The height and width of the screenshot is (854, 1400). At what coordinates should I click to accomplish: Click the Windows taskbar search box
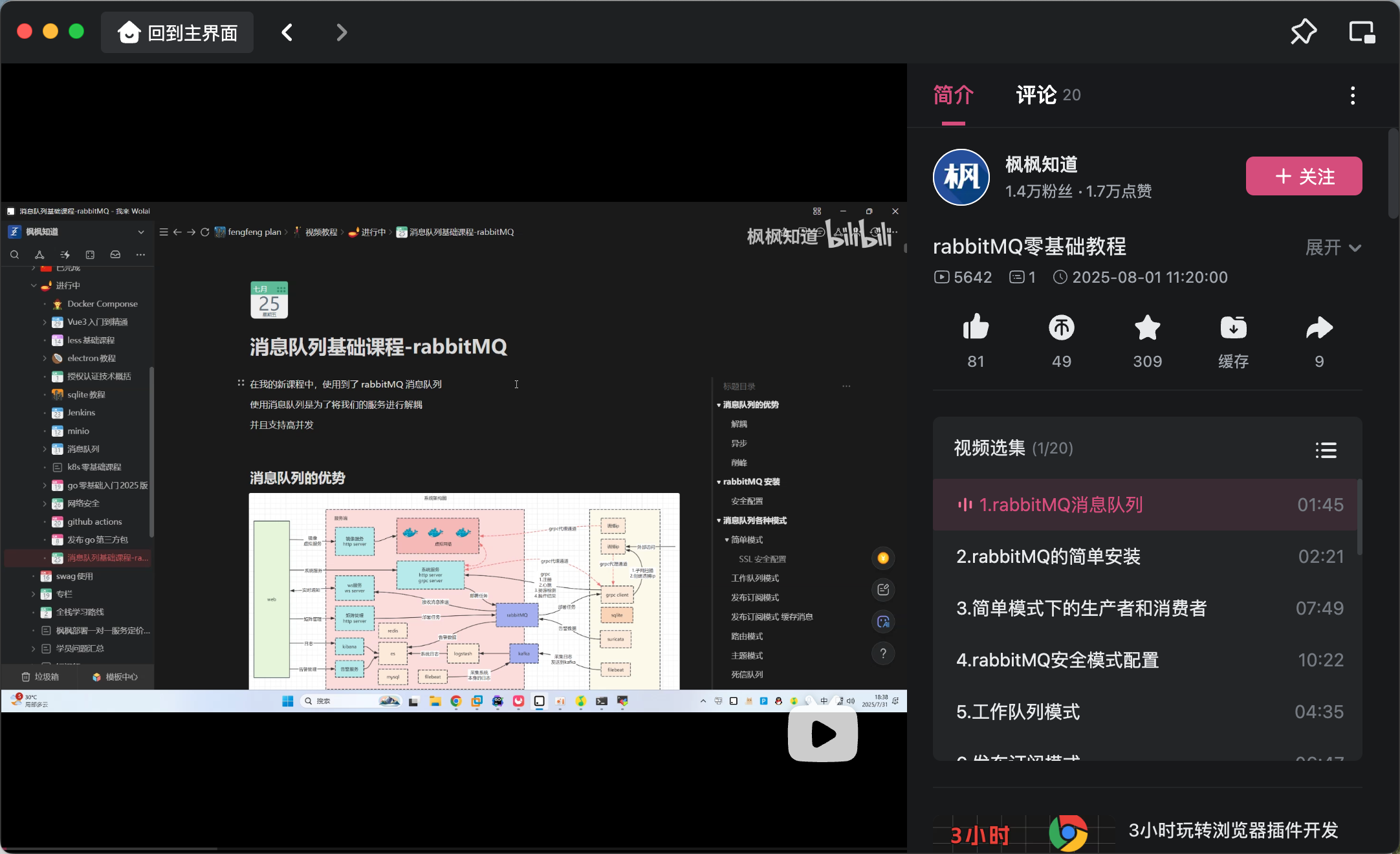click(x=352, y=701)
